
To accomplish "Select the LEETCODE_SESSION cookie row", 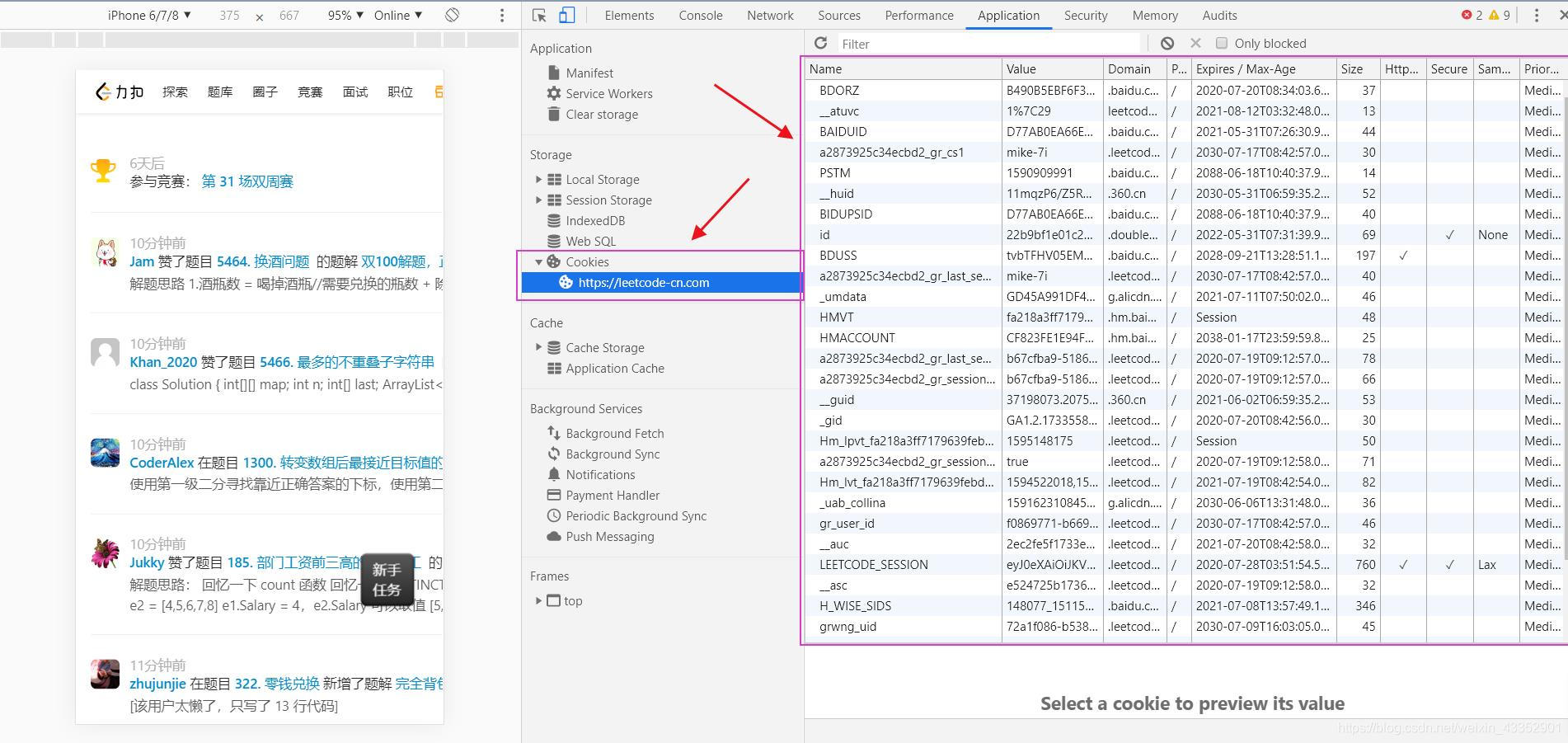I will [1185, 565].
